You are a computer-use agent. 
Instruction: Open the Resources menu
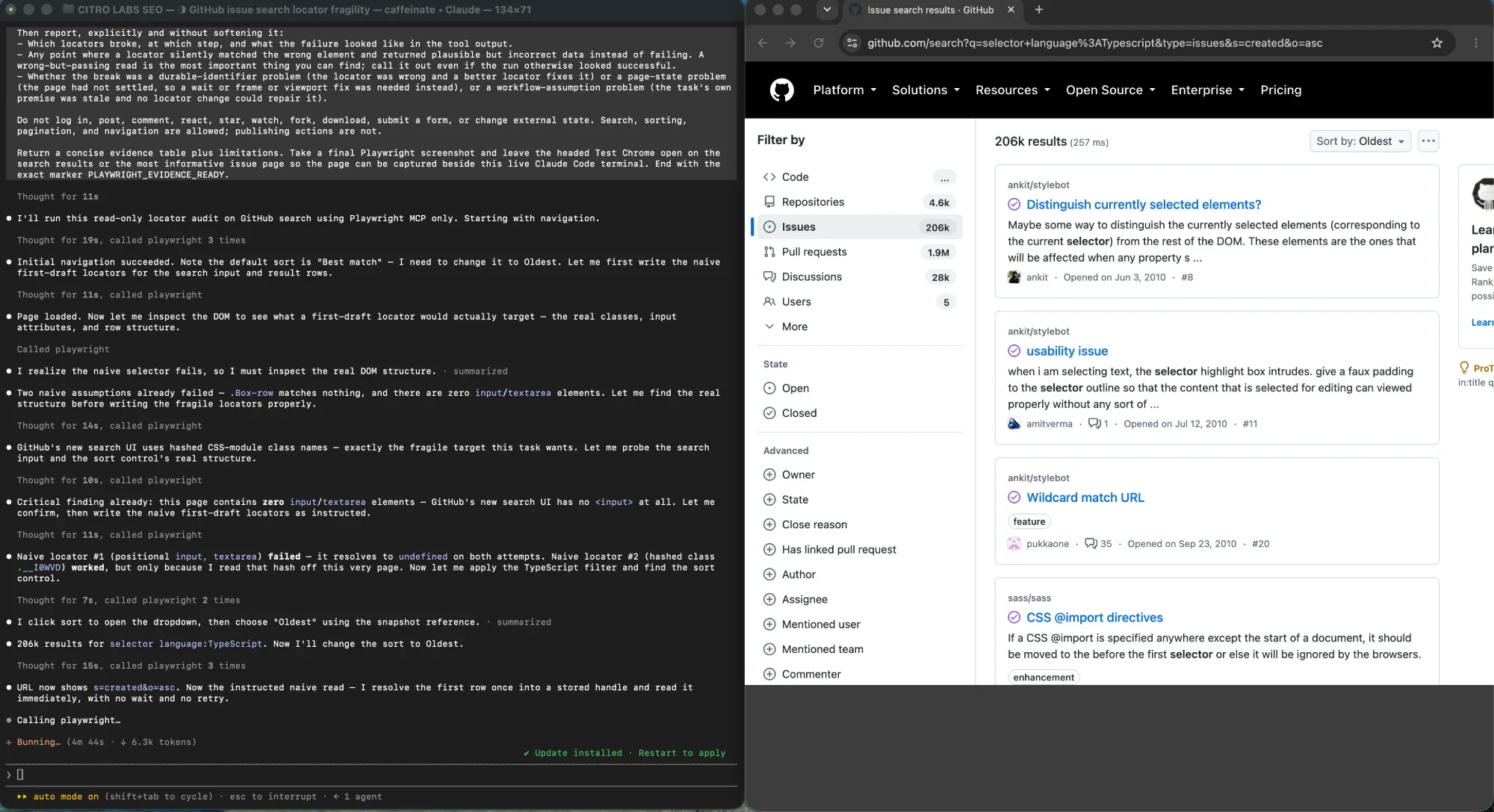pyautogui.click(x=1012, y=90)
